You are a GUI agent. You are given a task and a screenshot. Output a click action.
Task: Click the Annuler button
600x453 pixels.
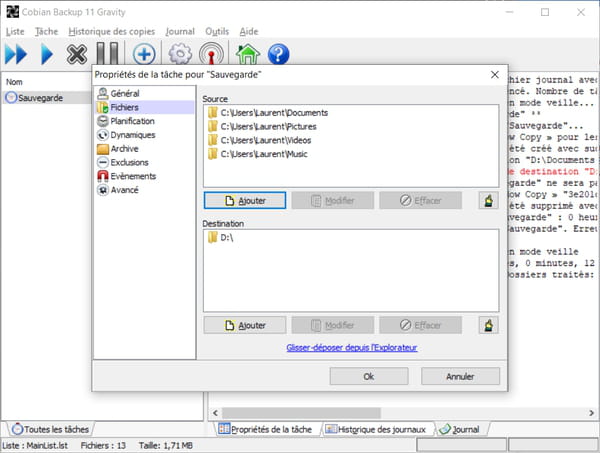460,376
